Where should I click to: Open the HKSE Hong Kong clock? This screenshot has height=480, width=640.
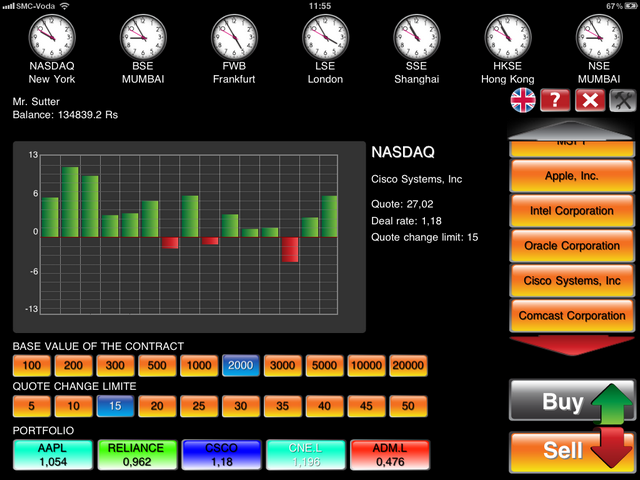508,38
